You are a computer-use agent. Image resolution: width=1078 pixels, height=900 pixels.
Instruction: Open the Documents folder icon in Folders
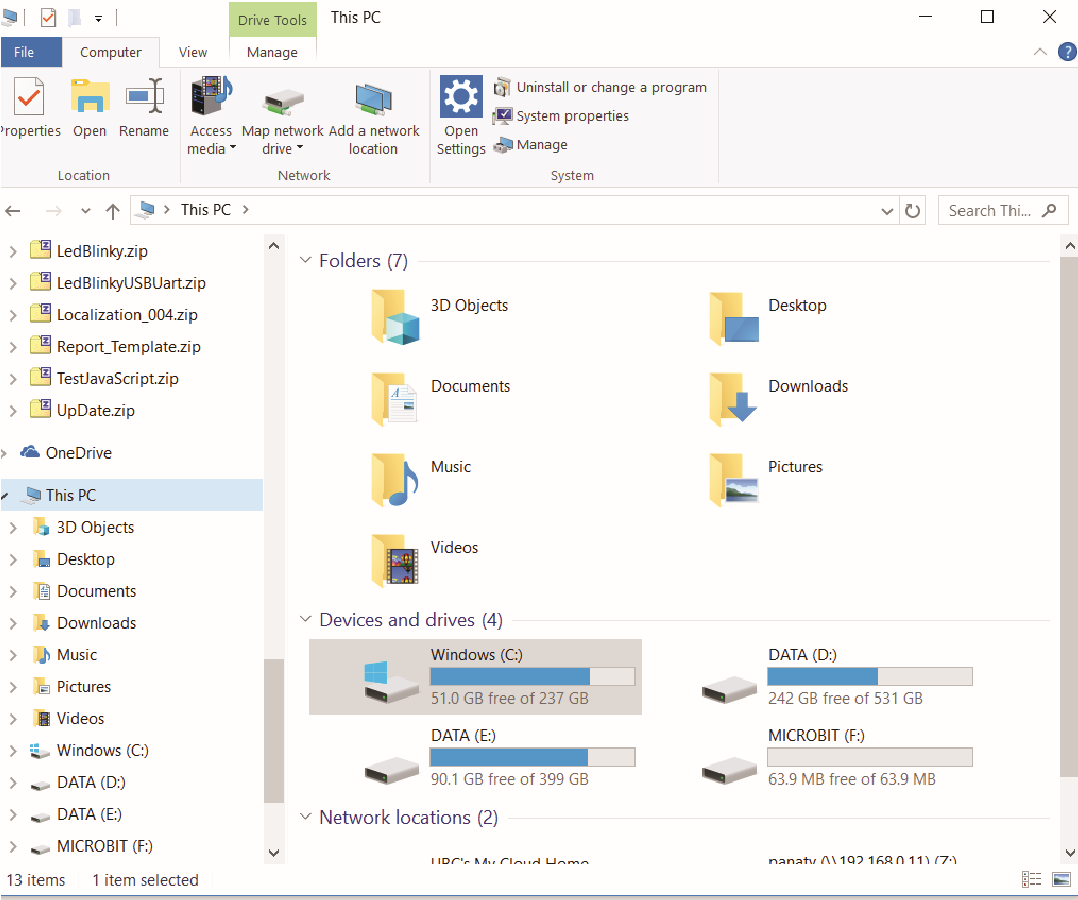(x=395, y=399)
